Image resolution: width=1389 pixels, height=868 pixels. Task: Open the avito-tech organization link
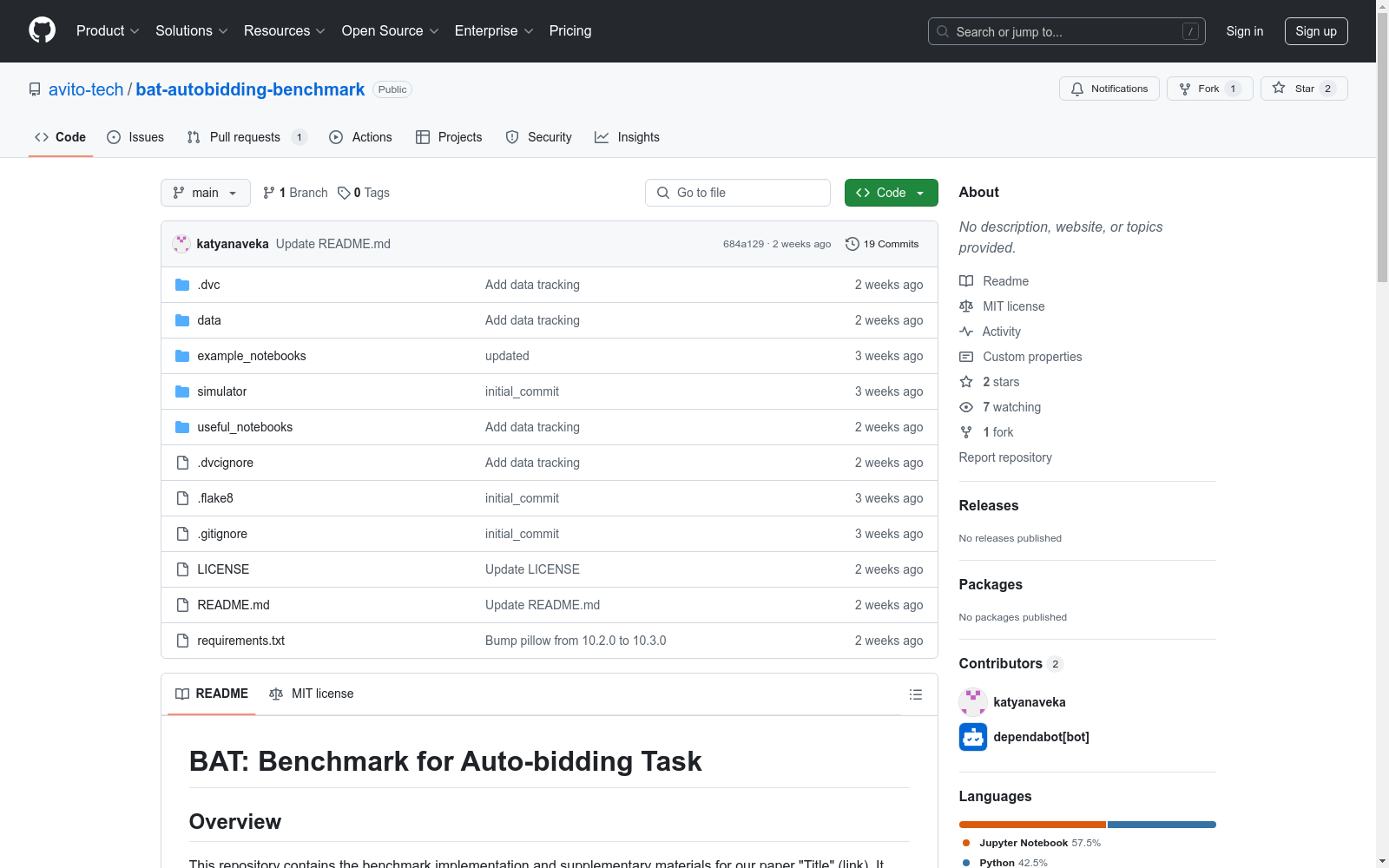click(x=86, y=89)
